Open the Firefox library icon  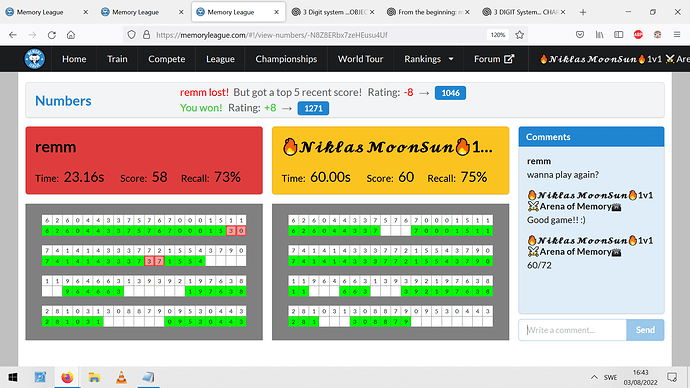tap(599, 35)
